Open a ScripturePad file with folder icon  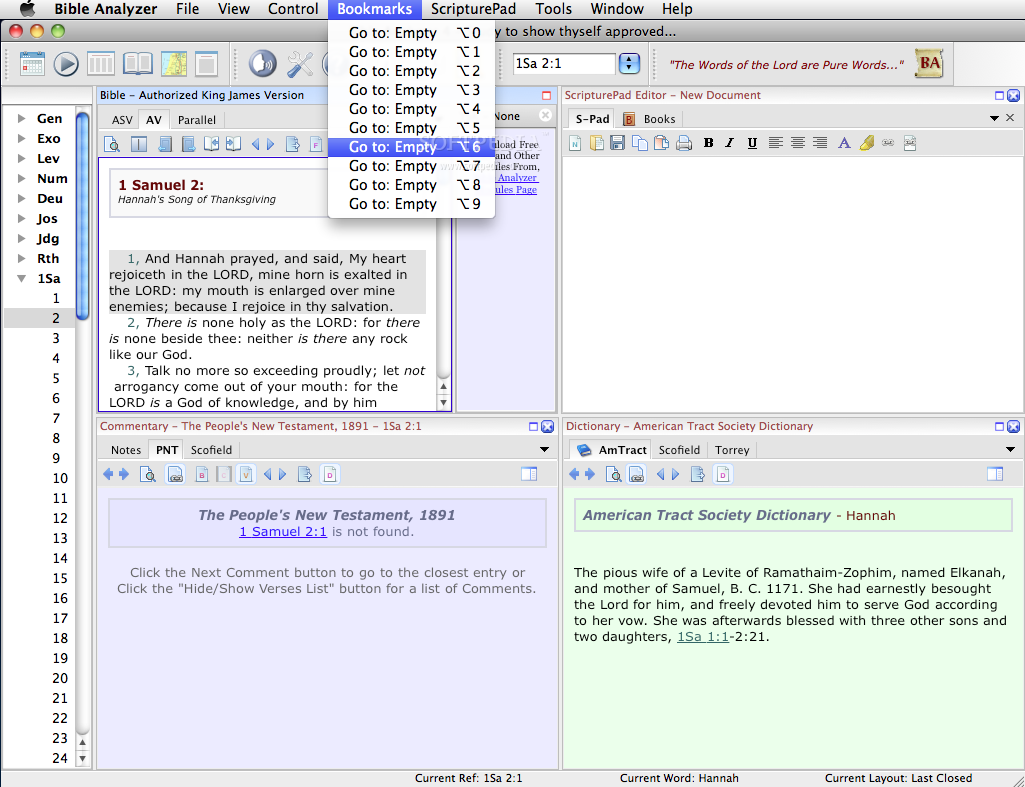tap(596, 143)
